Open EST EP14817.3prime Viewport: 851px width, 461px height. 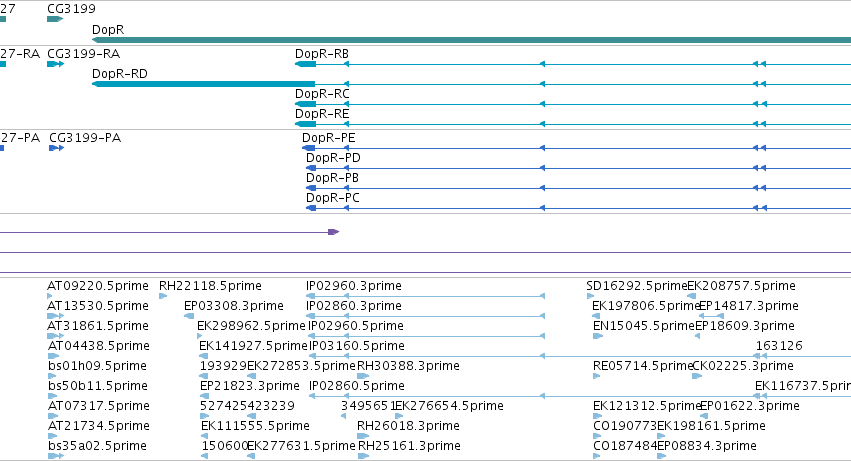coord(749,306)
